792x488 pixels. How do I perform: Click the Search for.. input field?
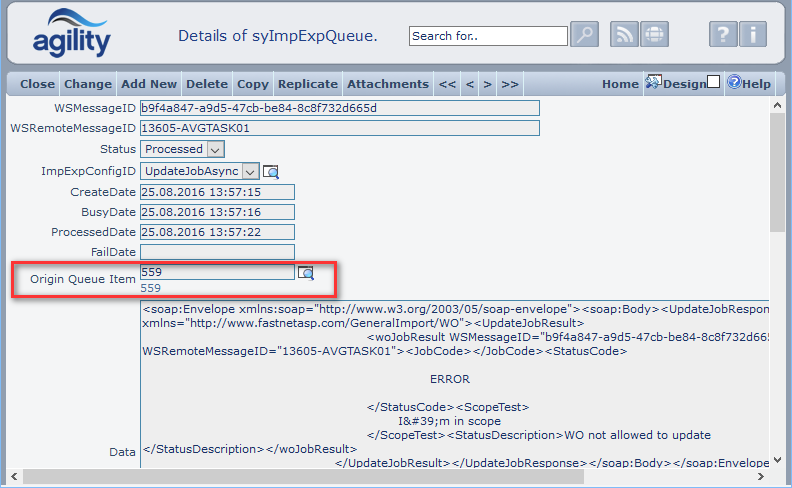[x=488, y=36]
